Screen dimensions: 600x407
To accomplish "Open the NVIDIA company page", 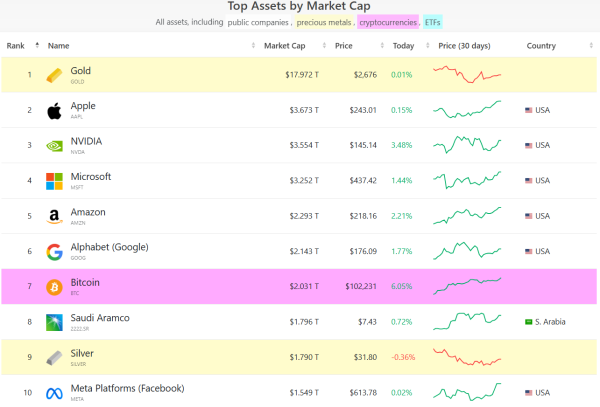I will point(86,141).
